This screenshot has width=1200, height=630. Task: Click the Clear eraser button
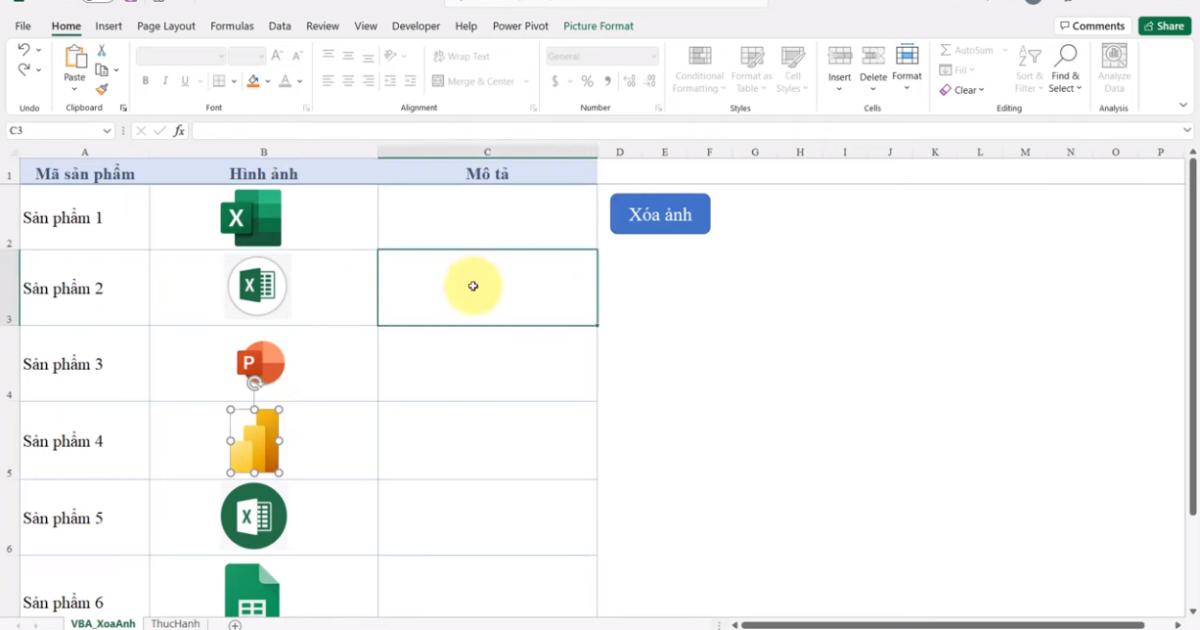coord(961,90)
